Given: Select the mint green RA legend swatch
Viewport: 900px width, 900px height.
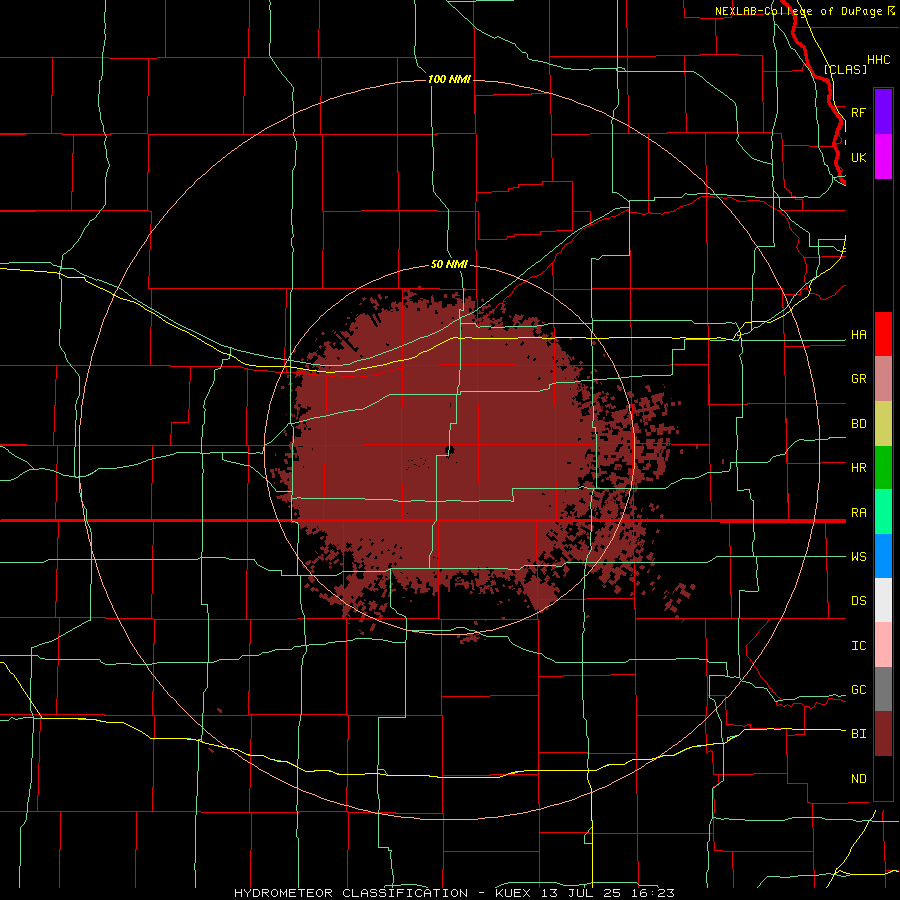Looking at the screenshot, I should [883, 512].
